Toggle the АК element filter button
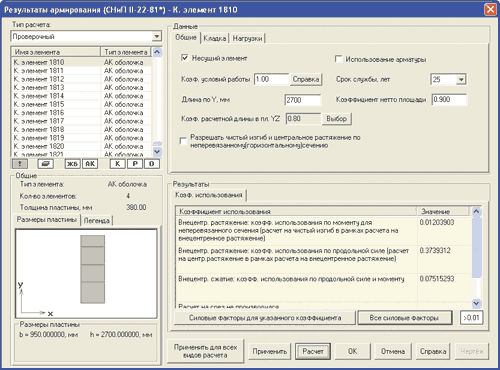Screen dimensions: 500x370 (90, 164)
